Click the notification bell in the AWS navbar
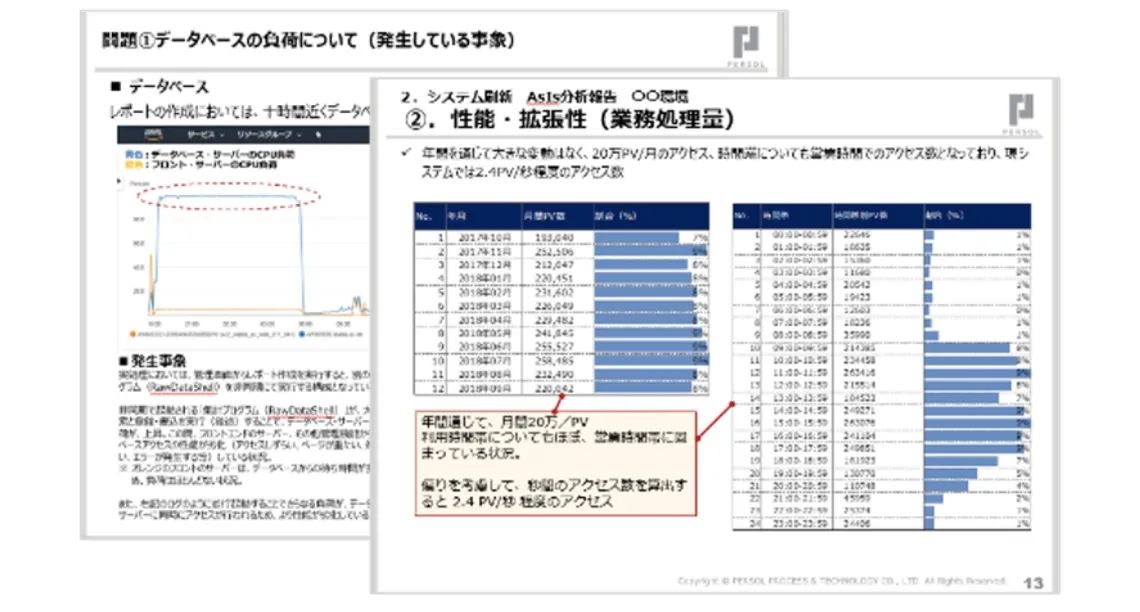Viewport: 1140px width, 612px height. (318, 134)
